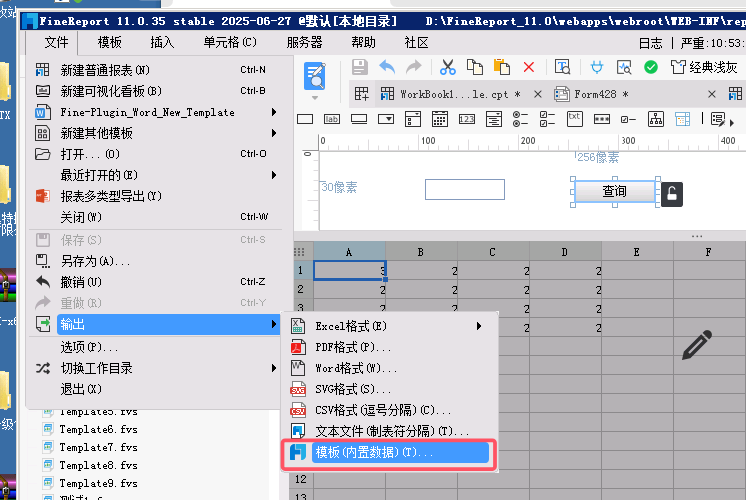Select the tree hierarchy widget icon
746x500 pixels.
[x=656, y=119]
